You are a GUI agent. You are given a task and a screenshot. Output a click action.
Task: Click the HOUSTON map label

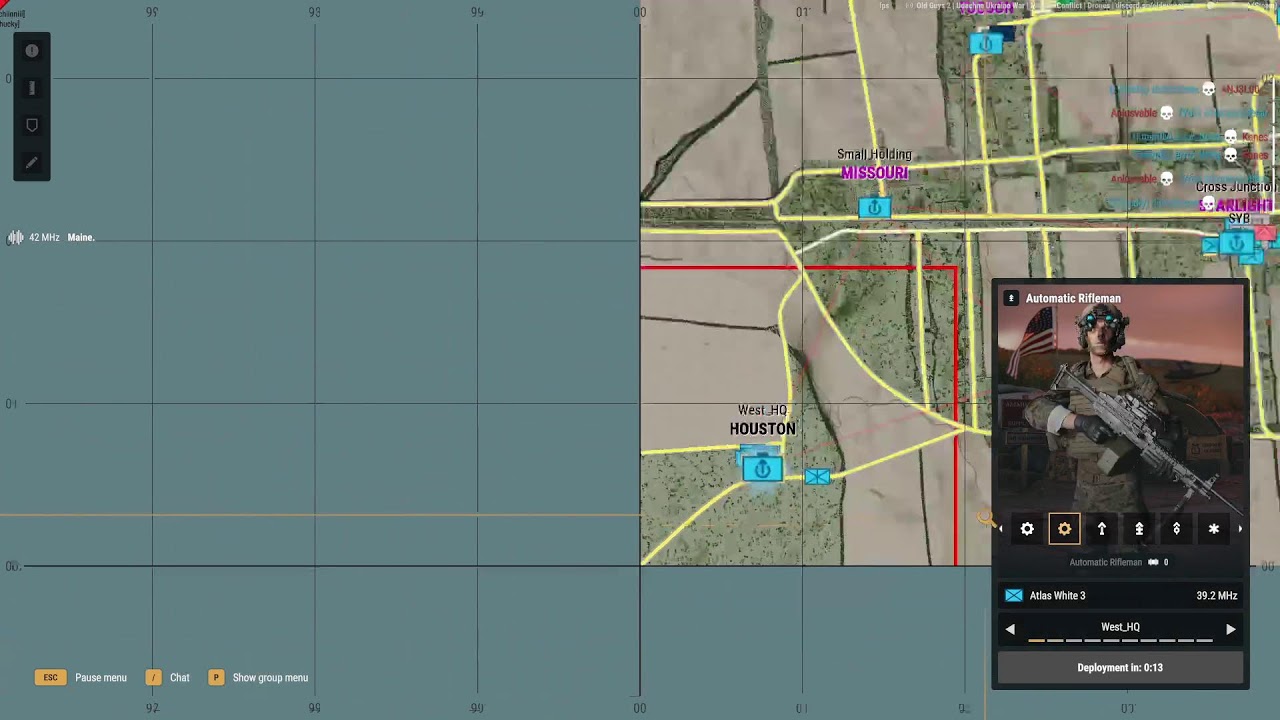click(x=763, y=429)
